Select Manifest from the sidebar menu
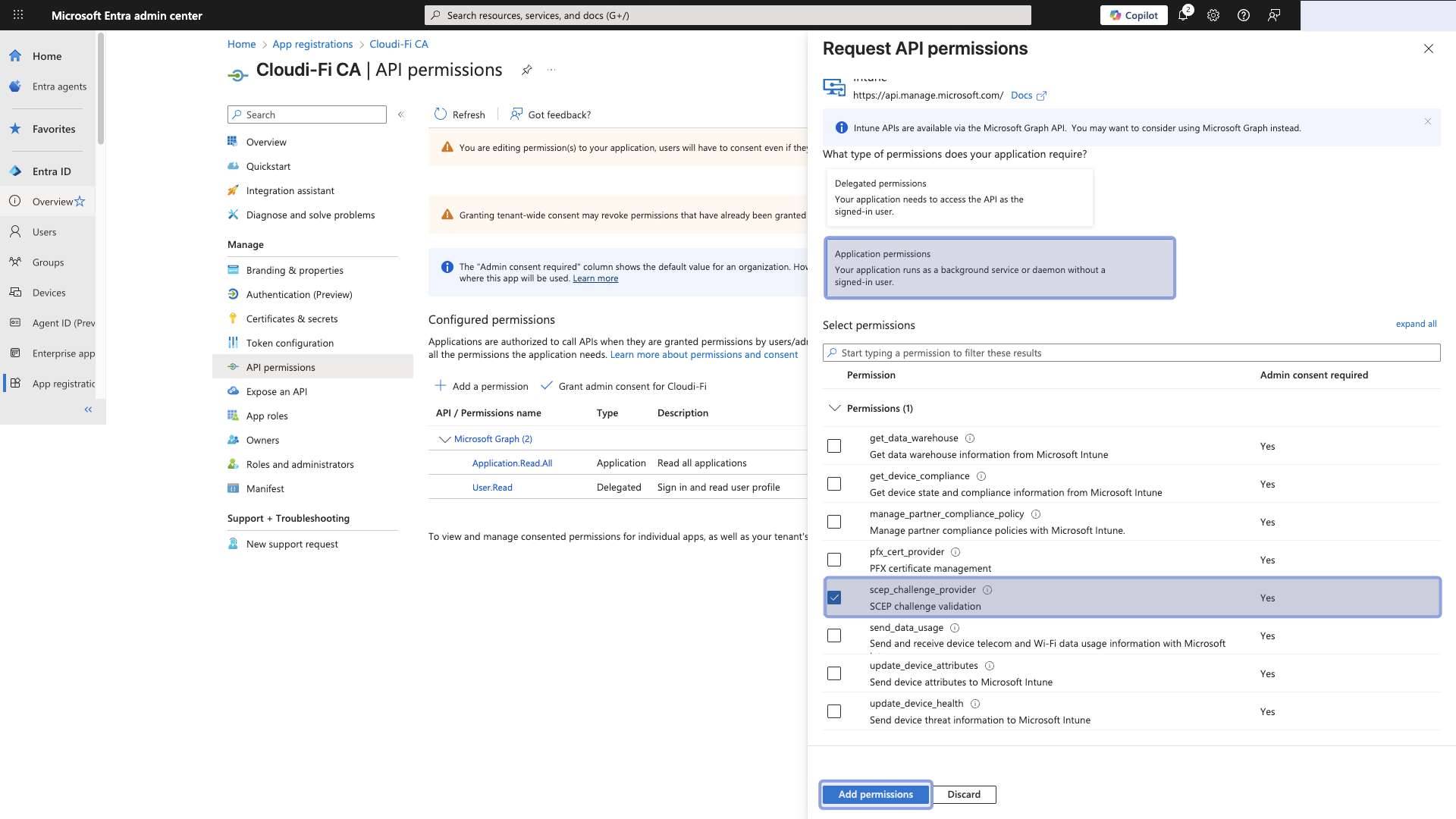Image resolution: width=1456 pixels, height=819 pixels. [x=264, y=488]
